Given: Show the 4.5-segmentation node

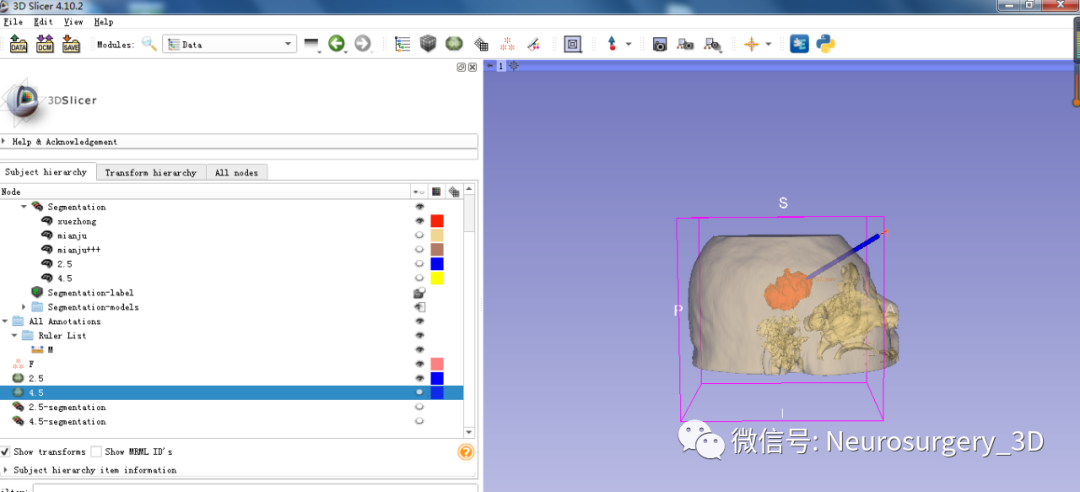Looking at the screenshot, I should [x=419, y=421].
